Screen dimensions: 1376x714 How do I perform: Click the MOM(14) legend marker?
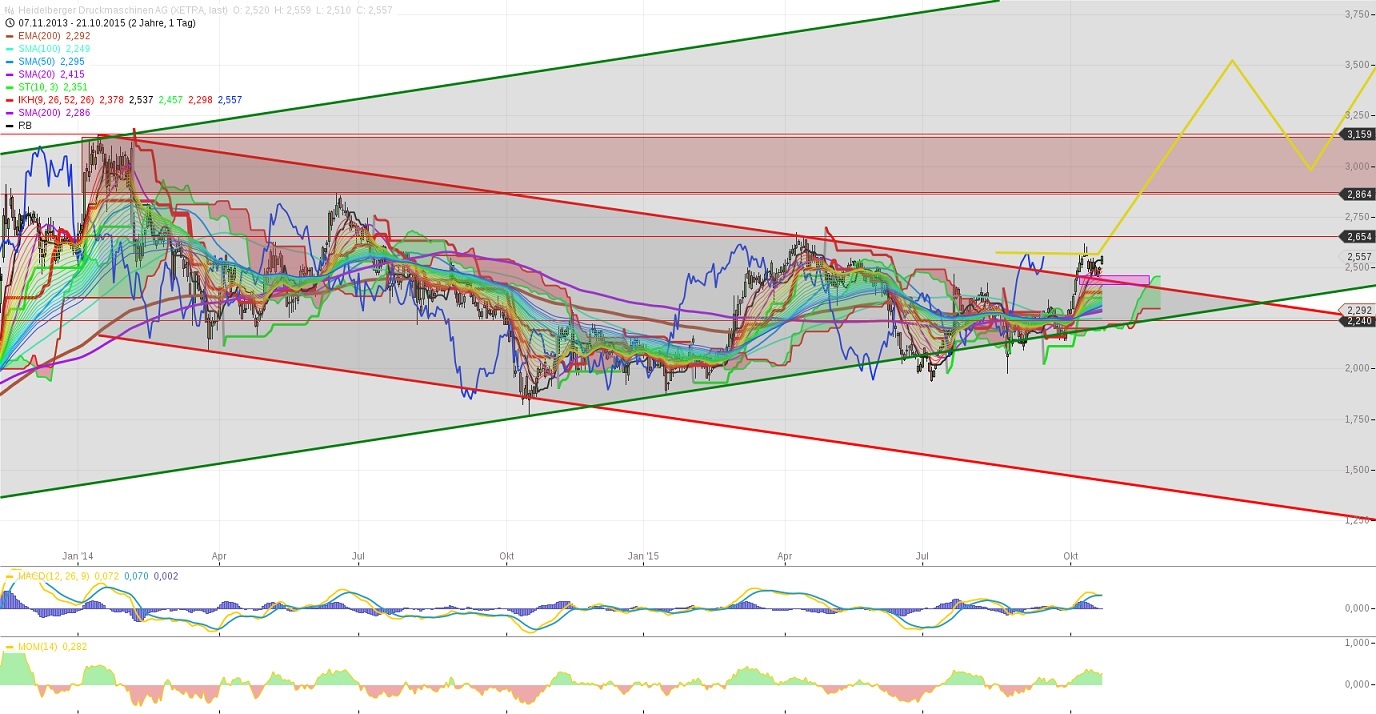click(10, 646)
